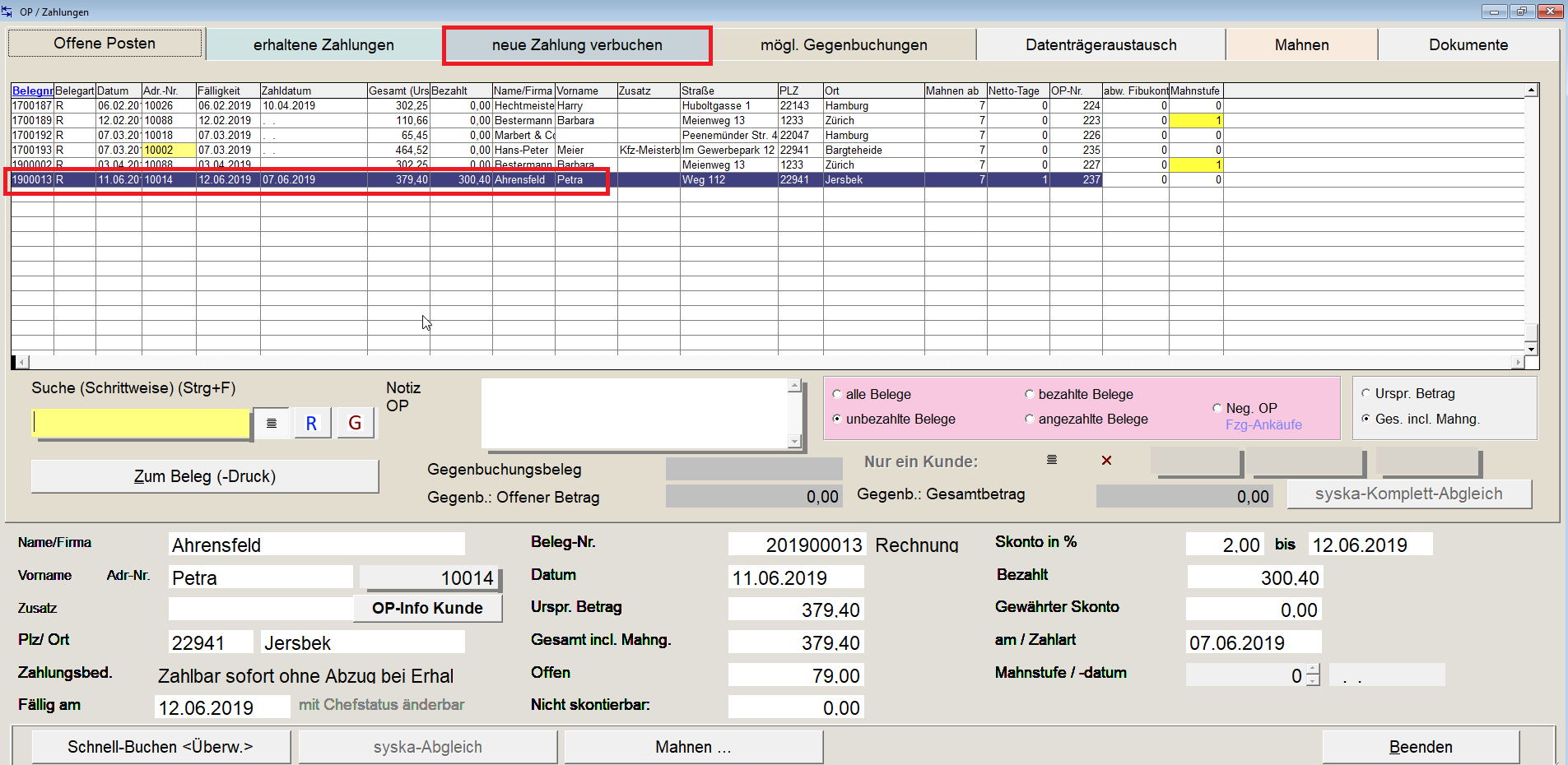Screen dimensions: 1568x765
Task: Click yellow Adr.-Nr. cell 10002
Action: point(169,150)
